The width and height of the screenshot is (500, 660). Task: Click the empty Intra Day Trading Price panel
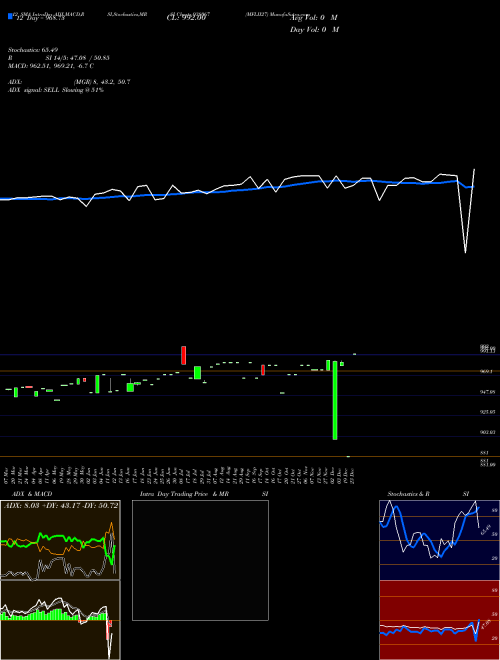(x=200, y=560)
